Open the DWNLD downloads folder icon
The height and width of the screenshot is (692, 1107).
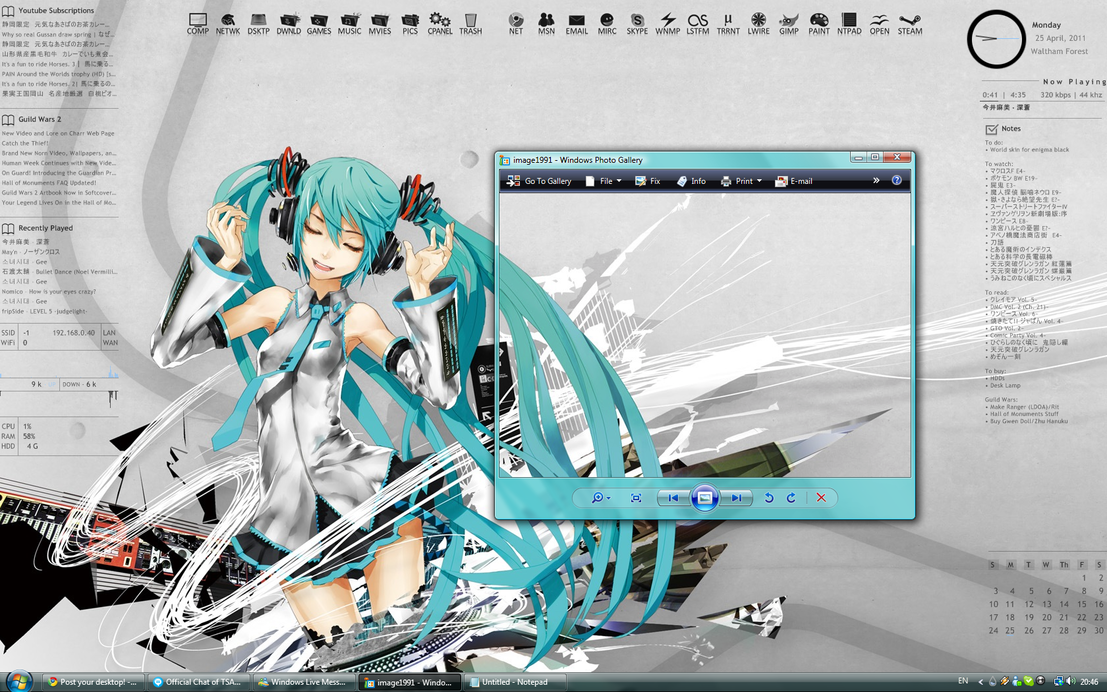coord(289,23)
